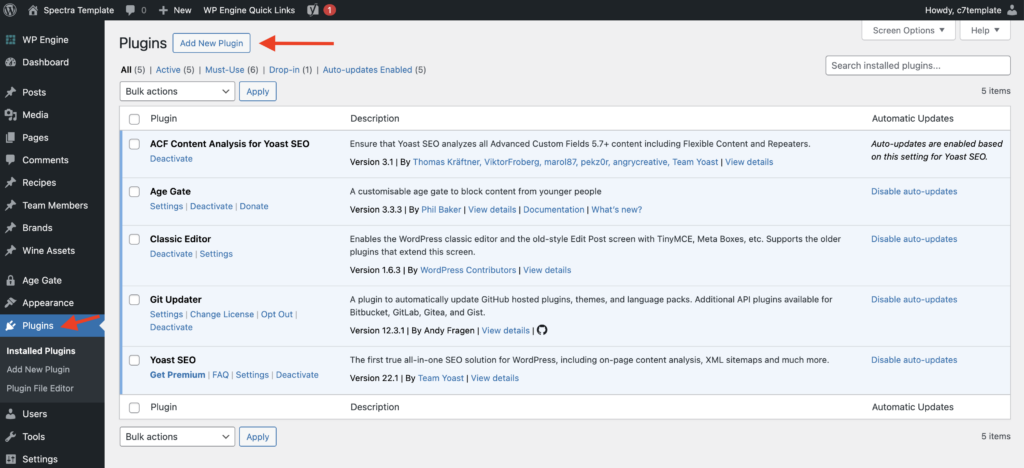Click the Pages icon in sidebar
The height and width of the screenshot is (468, 1024).
10,138
